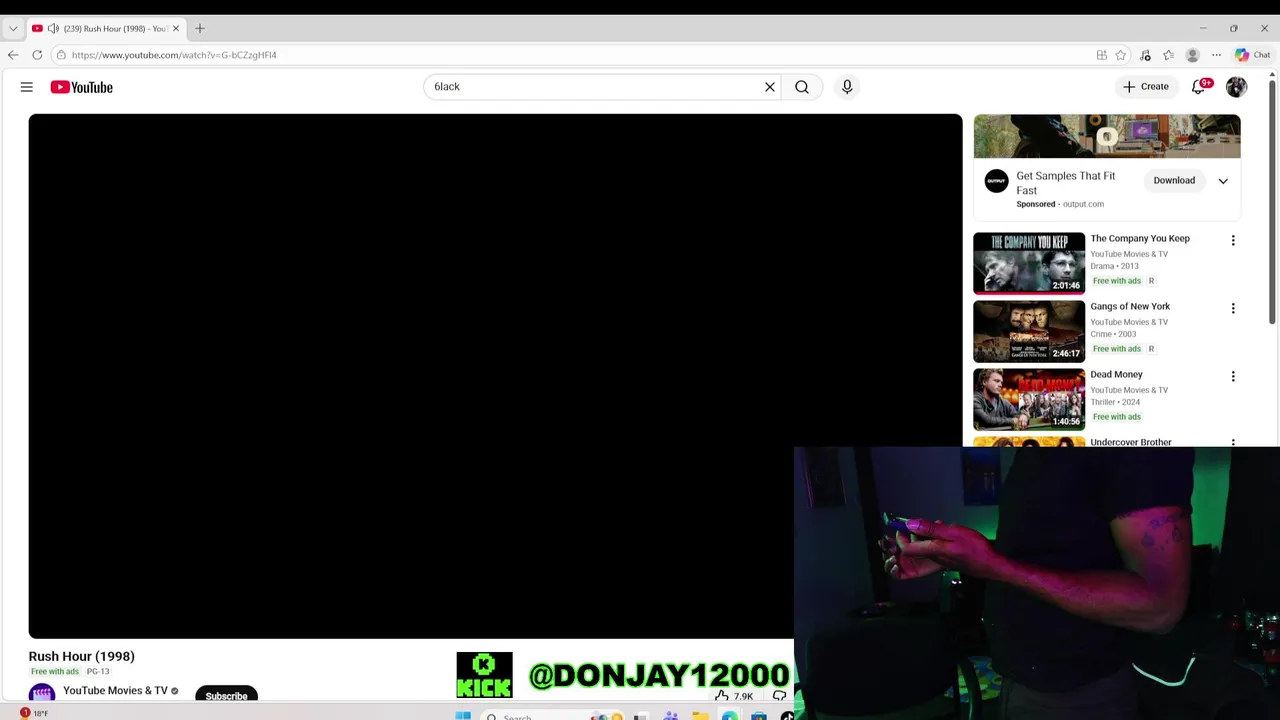This screenshot has height=720, width=1280.
Task: Open YouTube notifications bell
Action: pos(1198,87)
